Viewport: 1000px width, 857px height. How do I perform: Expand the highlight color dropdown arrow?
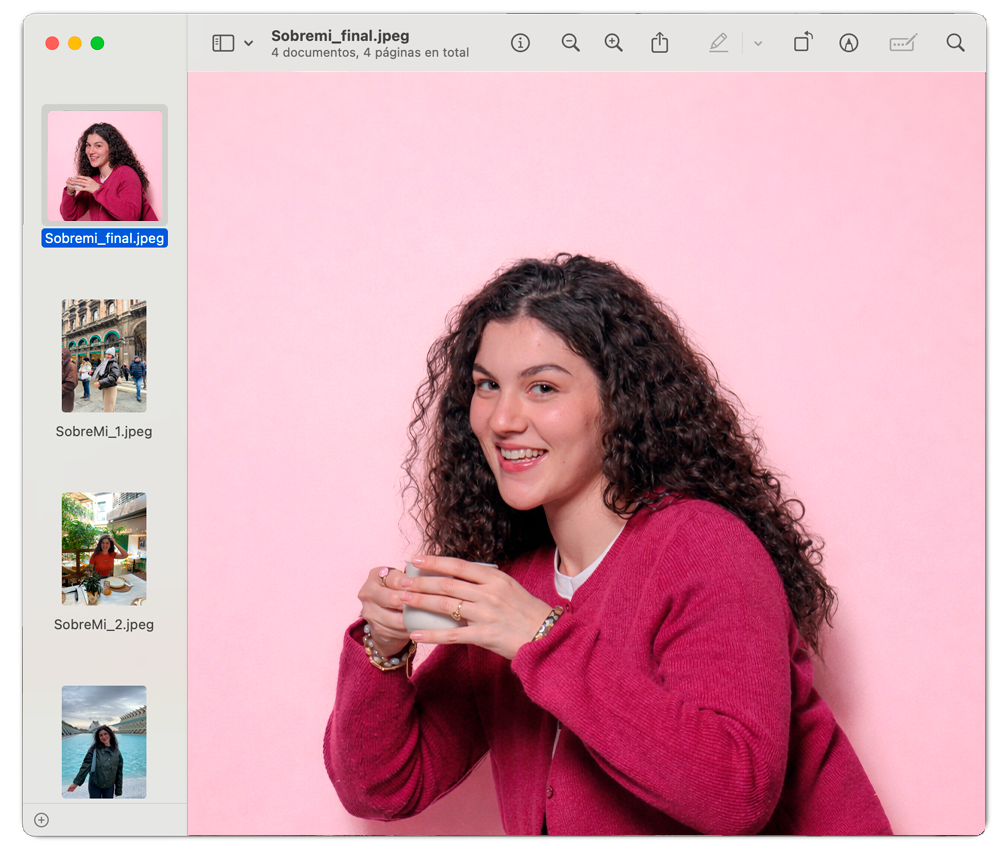point(757,44)
